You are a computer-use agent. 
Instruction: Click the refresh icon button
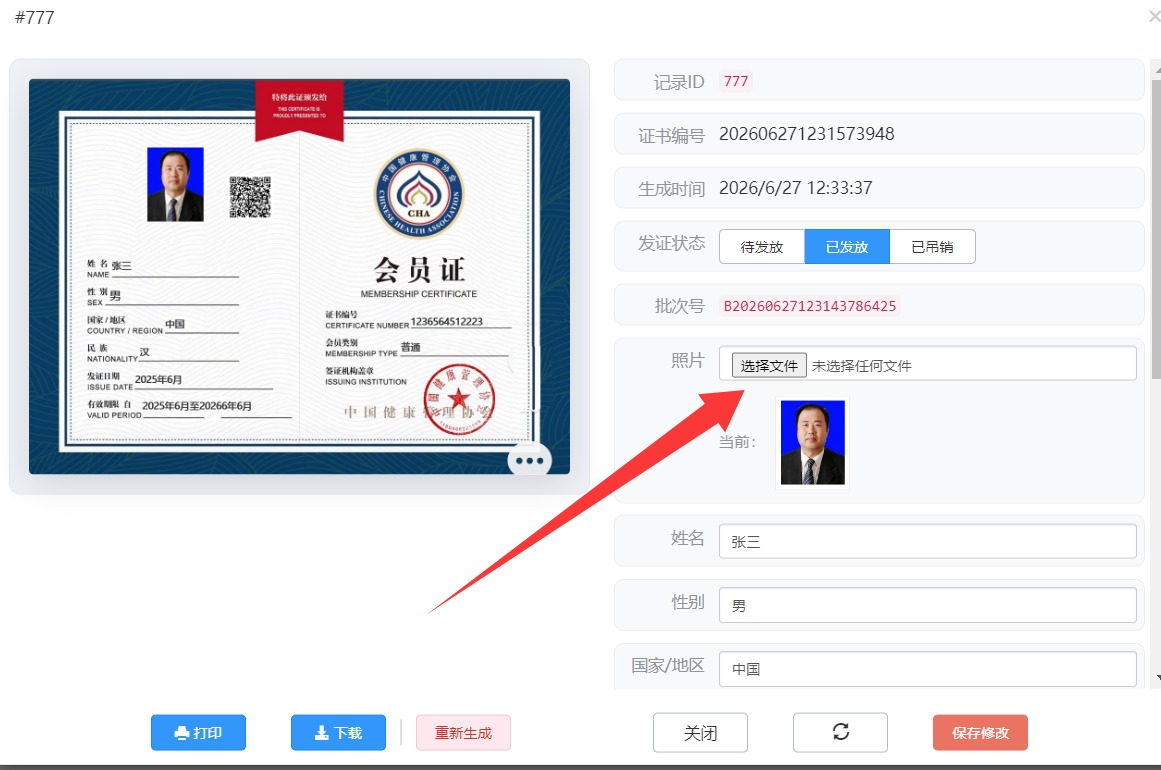click(840, 732)
